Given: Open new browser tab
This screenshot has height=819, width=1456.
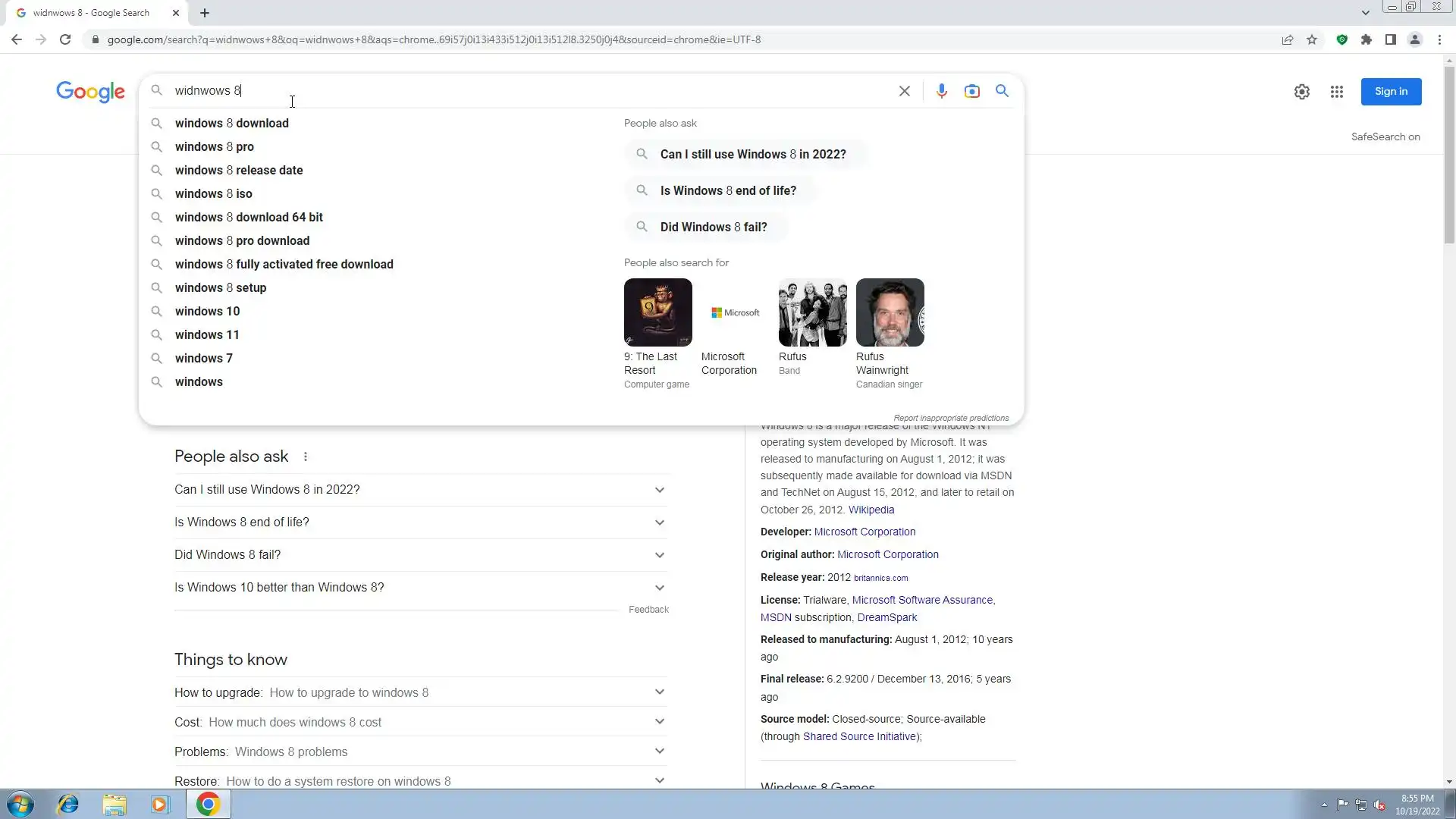Looking at the screenshot, I should [205, 13].
